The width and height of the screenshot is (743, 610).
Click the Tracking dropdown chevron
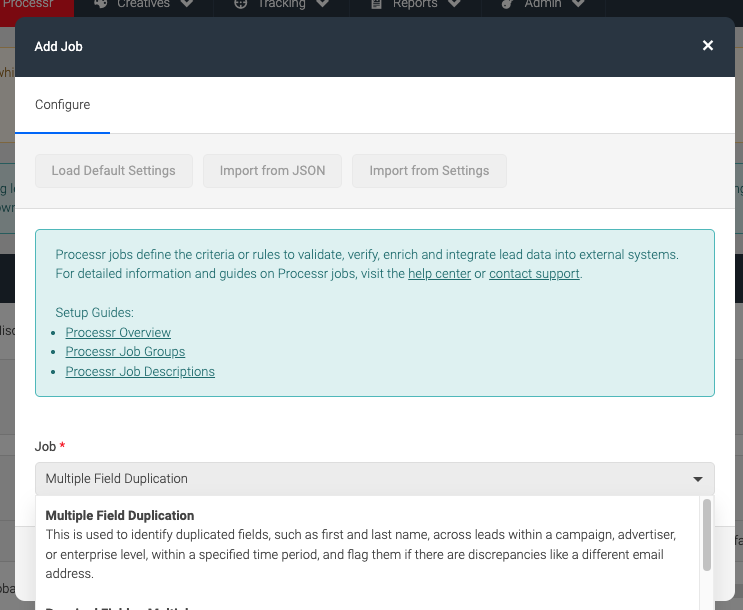323,4
